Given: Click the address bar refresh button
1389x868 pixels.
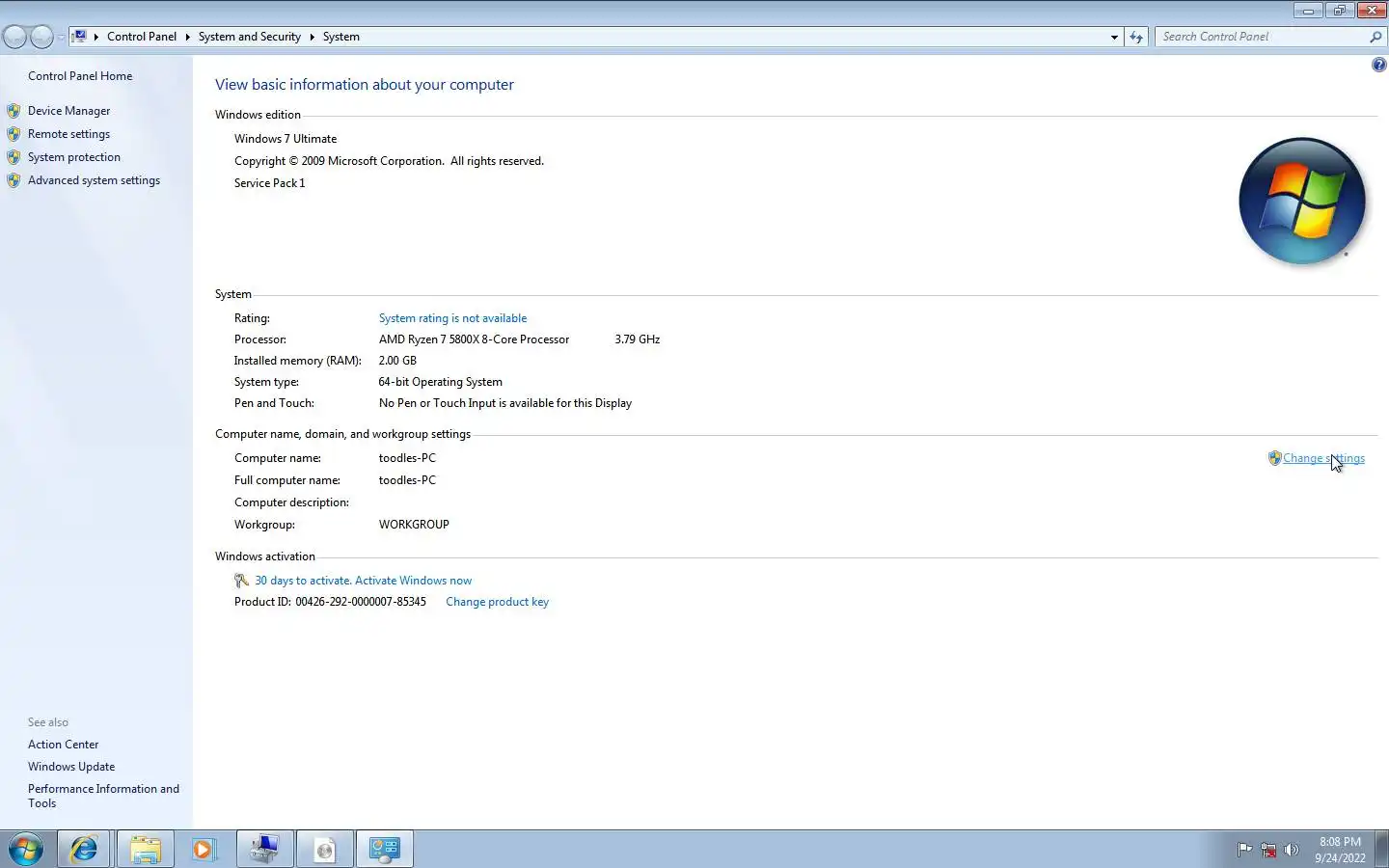Looking at the screenshot, I should [x=1136, y=37].
